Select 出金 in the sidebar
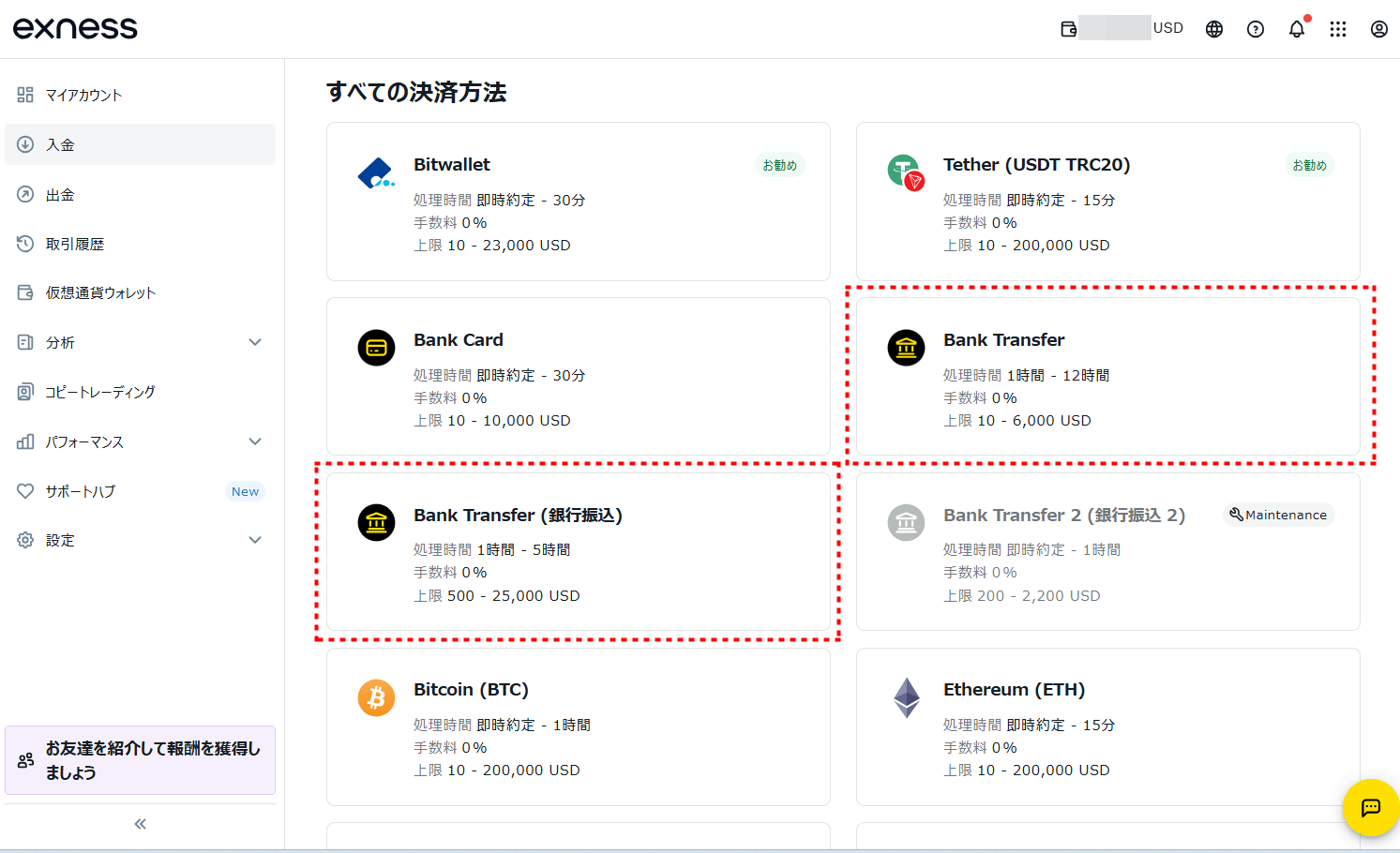1400x853 pixels. point(140,194)
